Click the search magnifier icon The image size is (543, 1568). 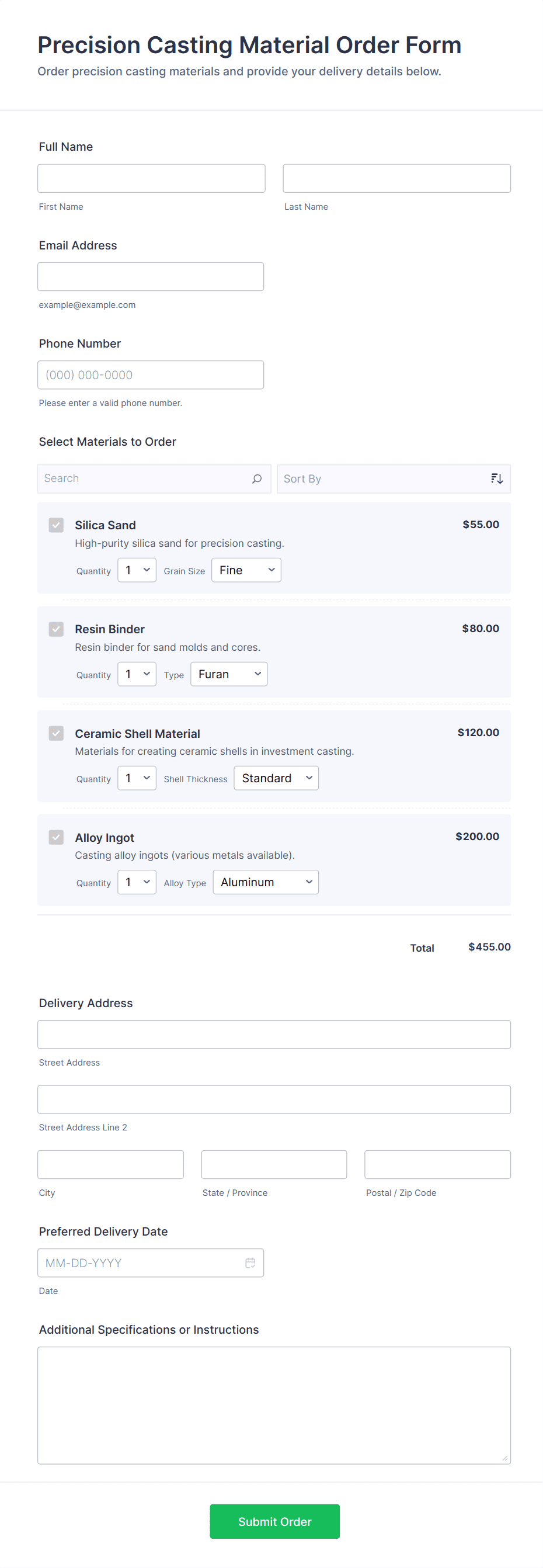(x=256, y=478)
